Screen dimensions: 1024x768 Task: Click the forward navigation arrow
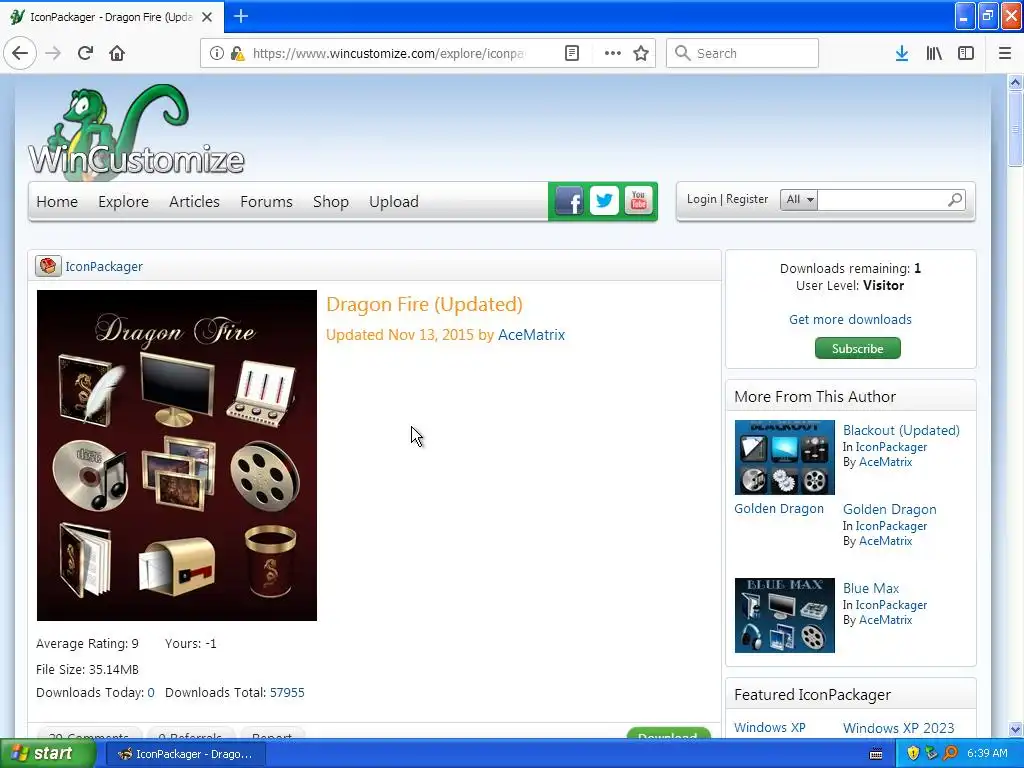point(53,53)
